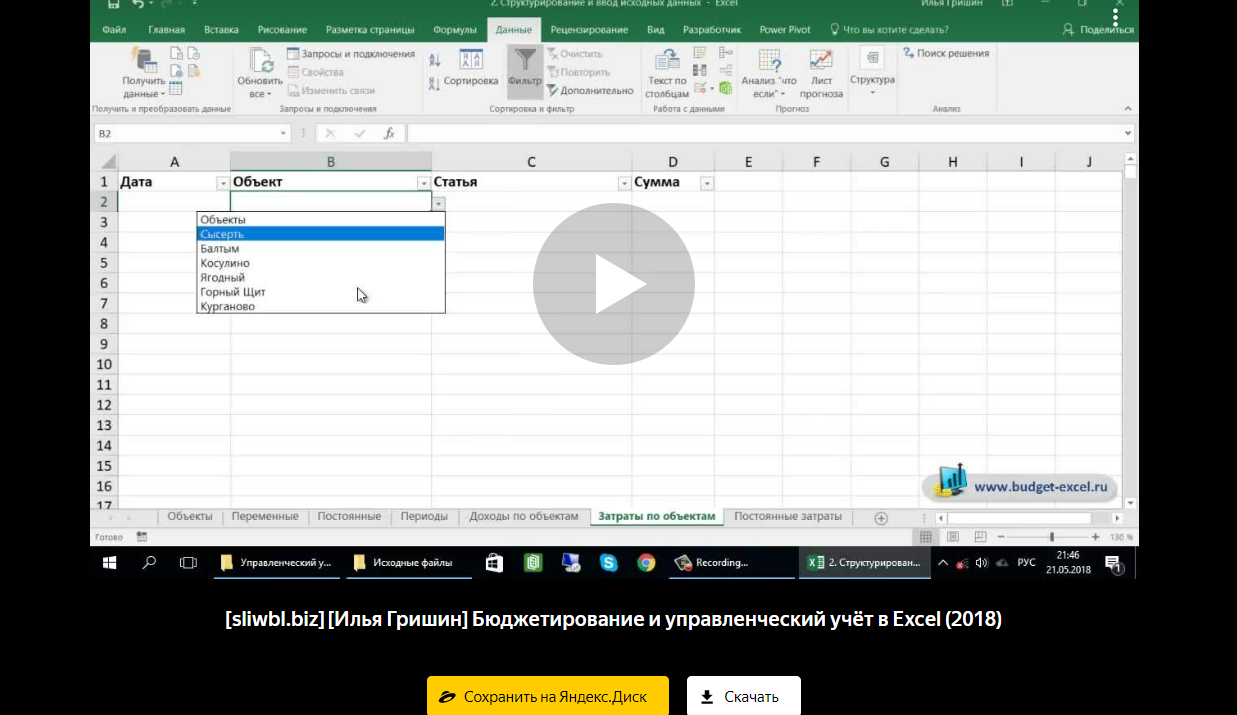Click the Скачать download button

(743, 696)
